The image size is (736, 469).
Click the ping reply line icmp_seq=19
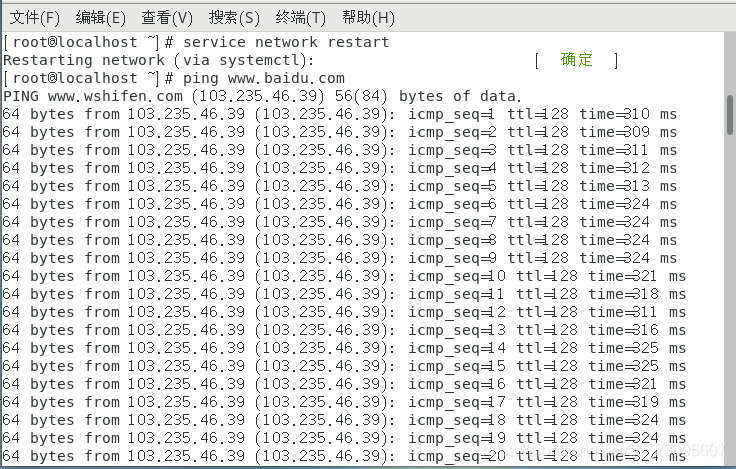[345, 438]
